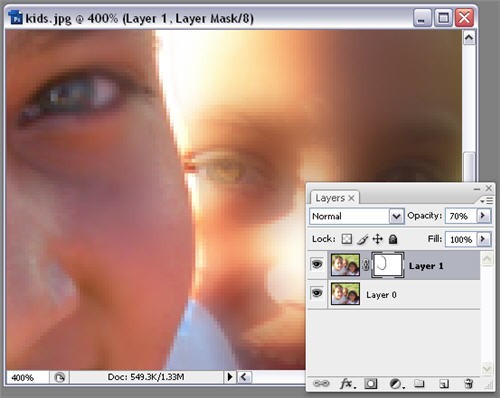Open the blend mode Normal dropdown
Image resolution: width=500 pixels, height=398 pixels.
click(x=396, y=216)
